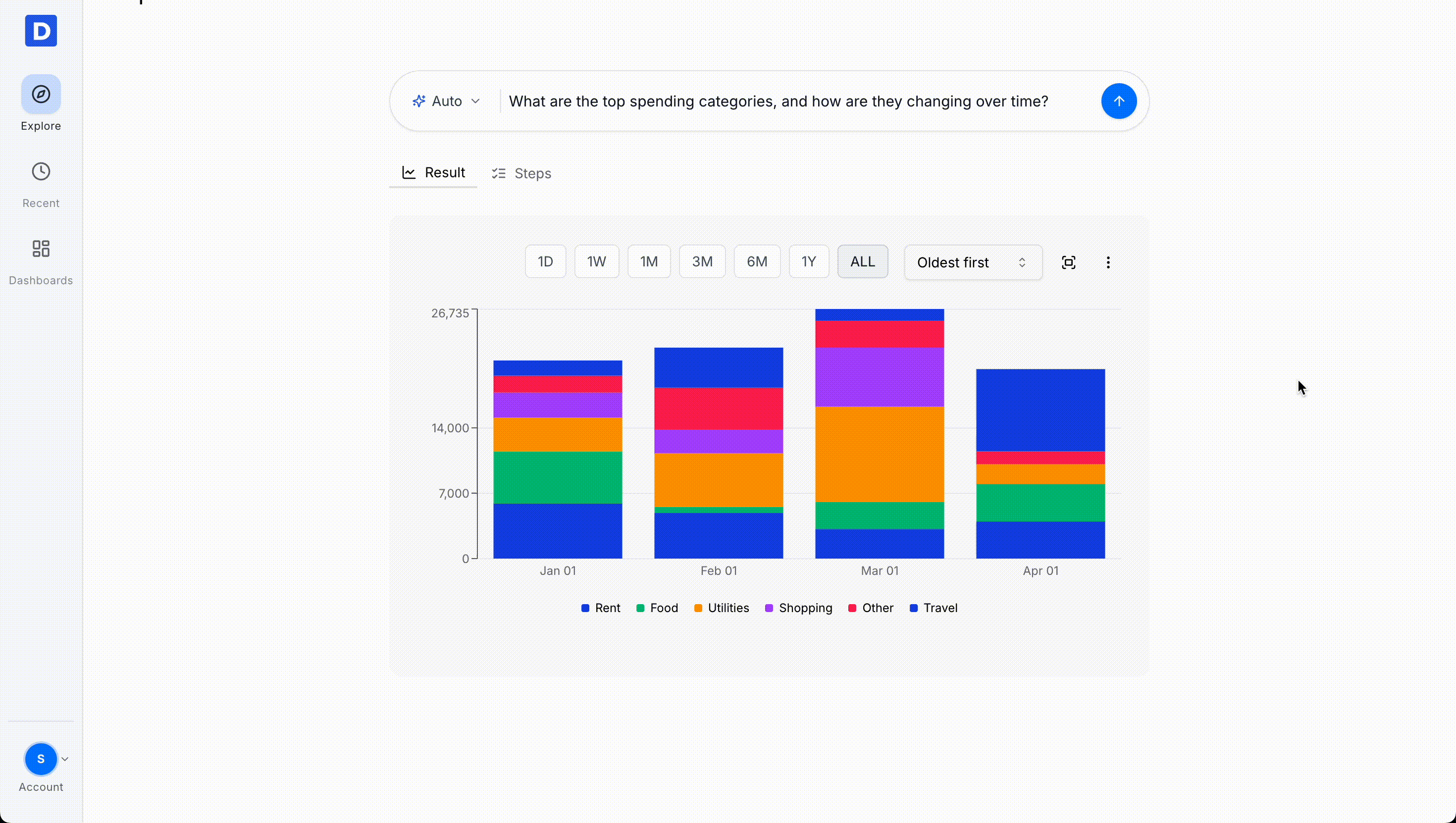Toggle the Shopping category in the legend
1456x823 pixels.
798,608
